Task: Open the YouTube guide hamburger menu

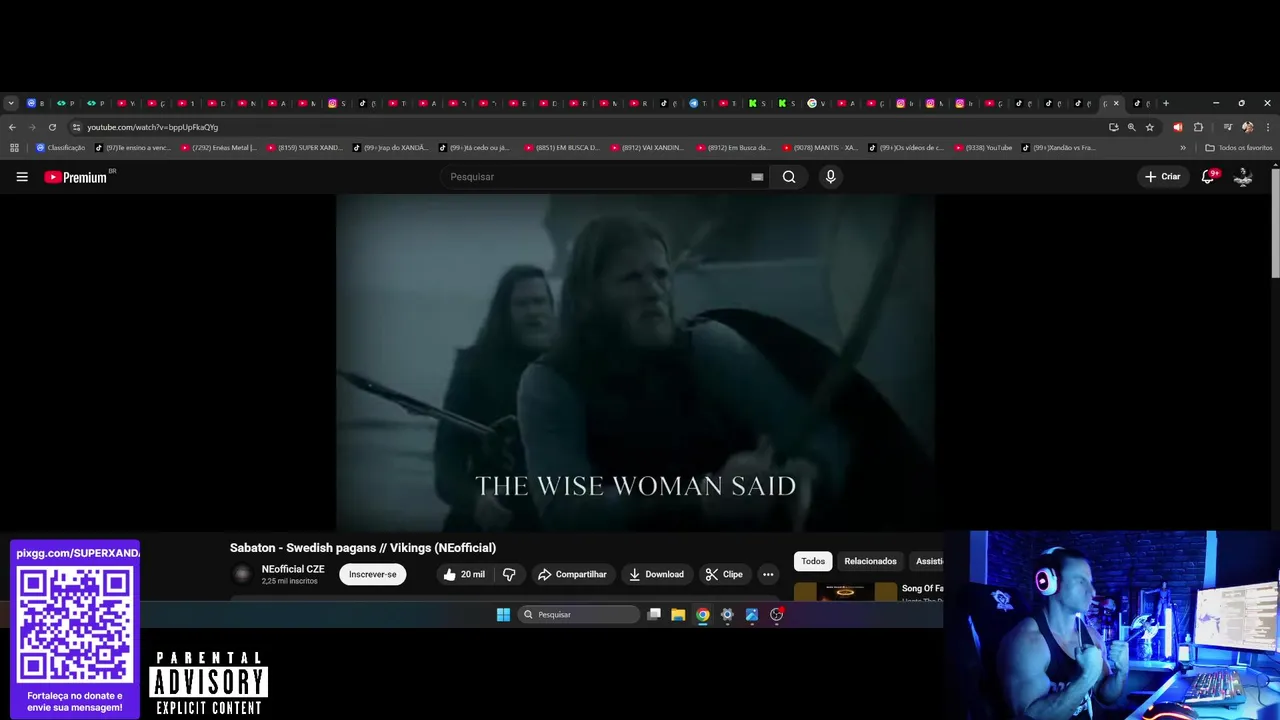Action: pos(22,177)
